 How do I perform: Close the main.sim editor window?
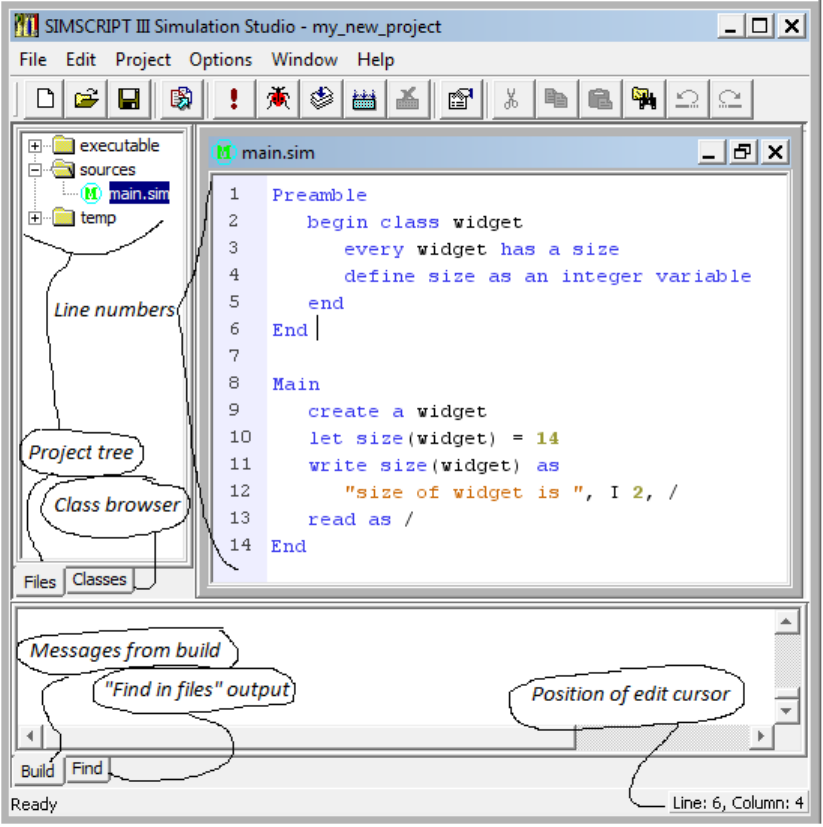coord(775,152)
